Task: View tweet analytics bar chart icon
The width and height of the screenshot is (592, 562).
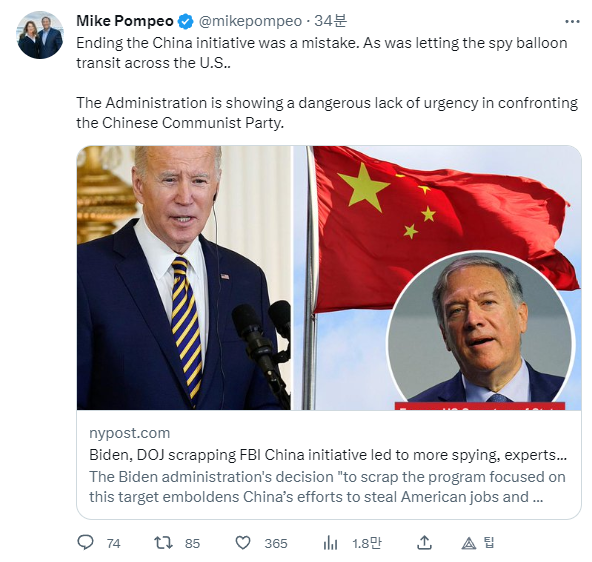Action: (x=330, y=543)
